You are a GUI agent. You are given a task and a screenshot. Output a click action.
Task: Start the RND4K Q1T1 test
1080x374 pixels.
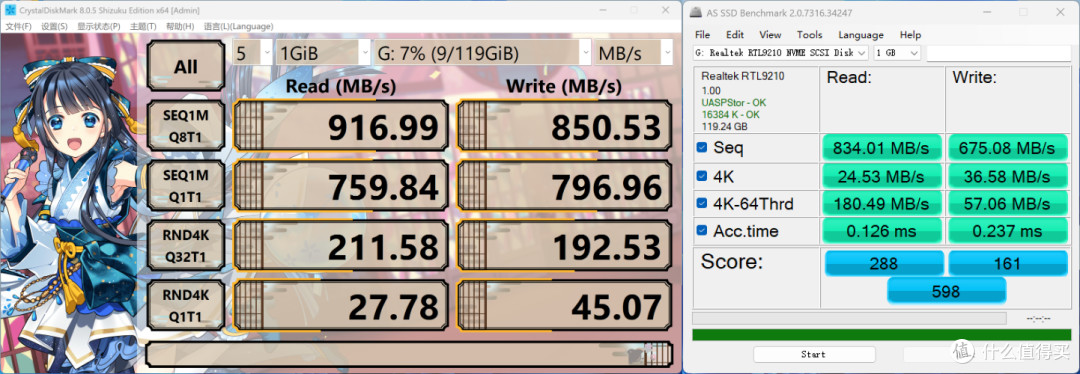pyautogui.click(x=185, y=306)
